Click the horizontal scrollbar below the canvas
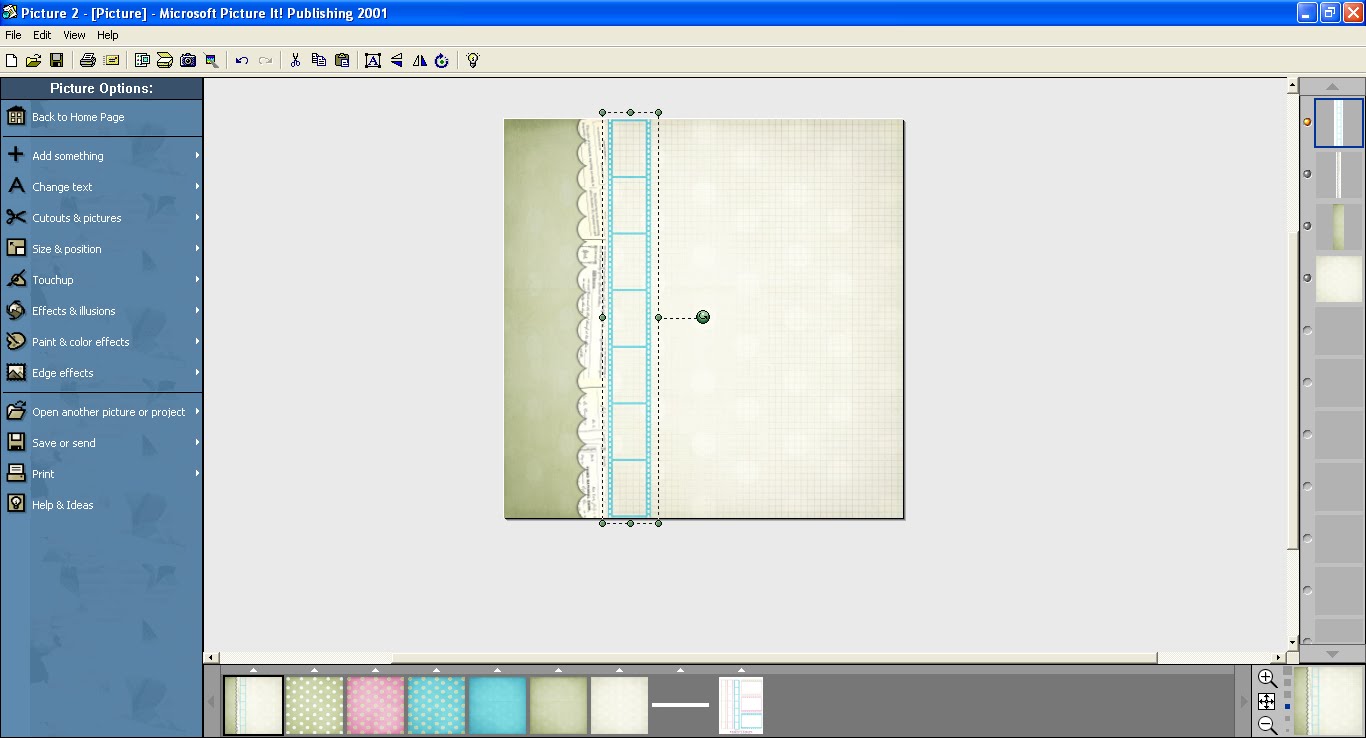The image size is (1366, 738). (746, 658)
